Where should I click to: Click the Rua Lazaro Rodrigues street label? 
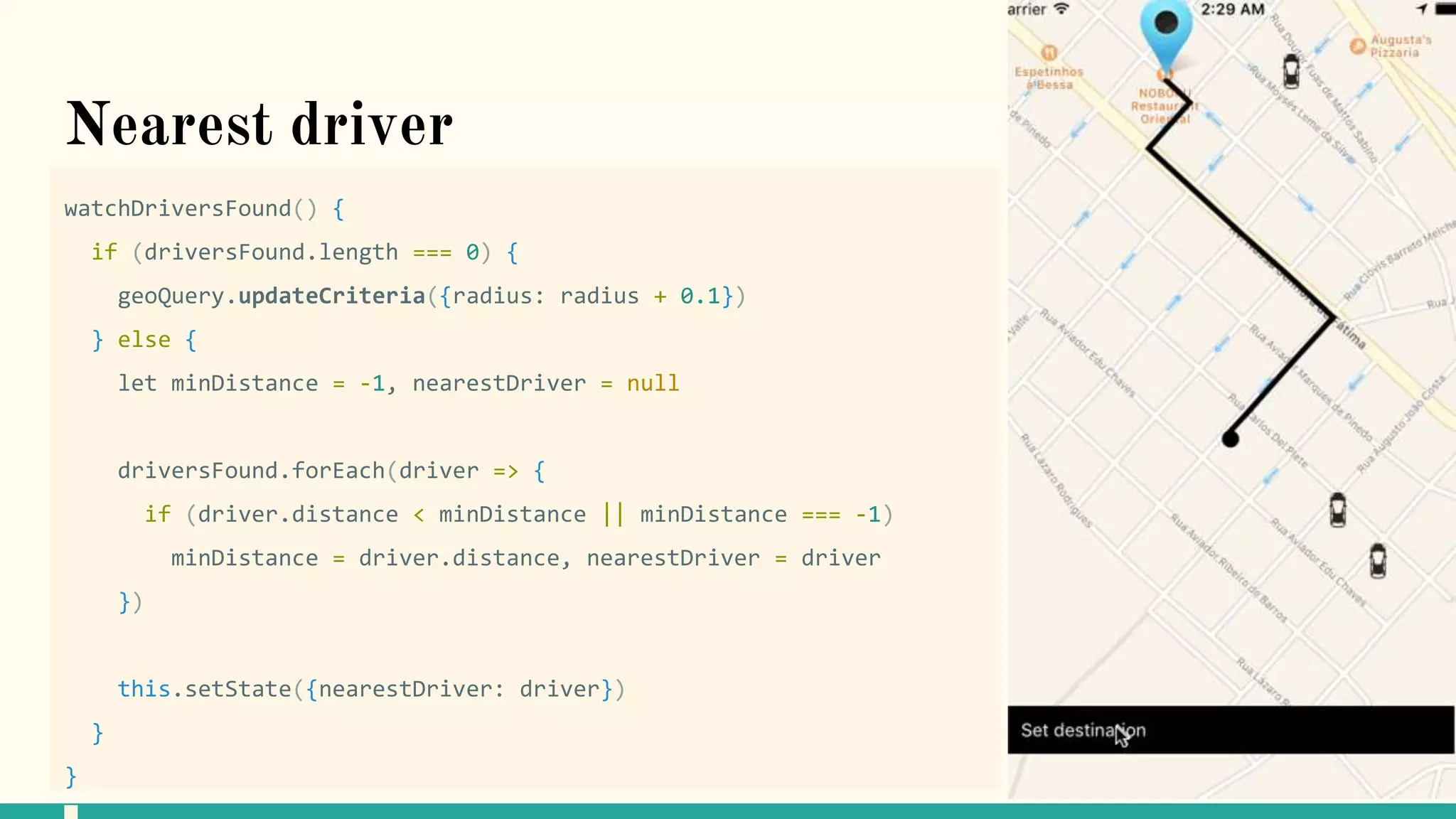1056,480
